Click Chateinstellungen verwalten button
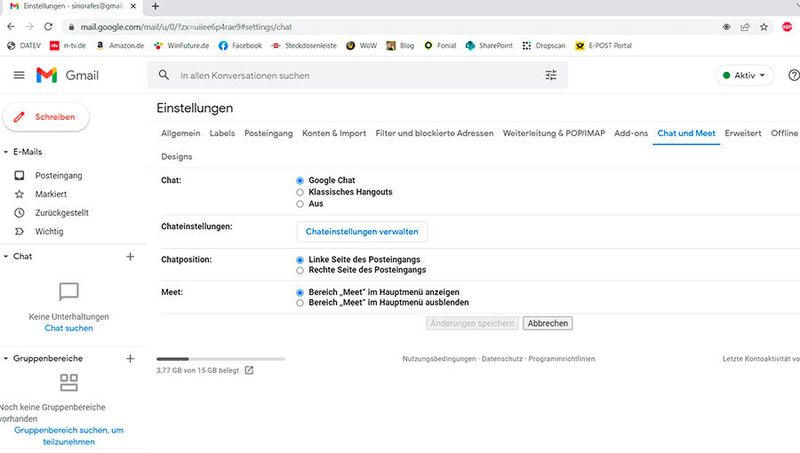 coord(362,232)
